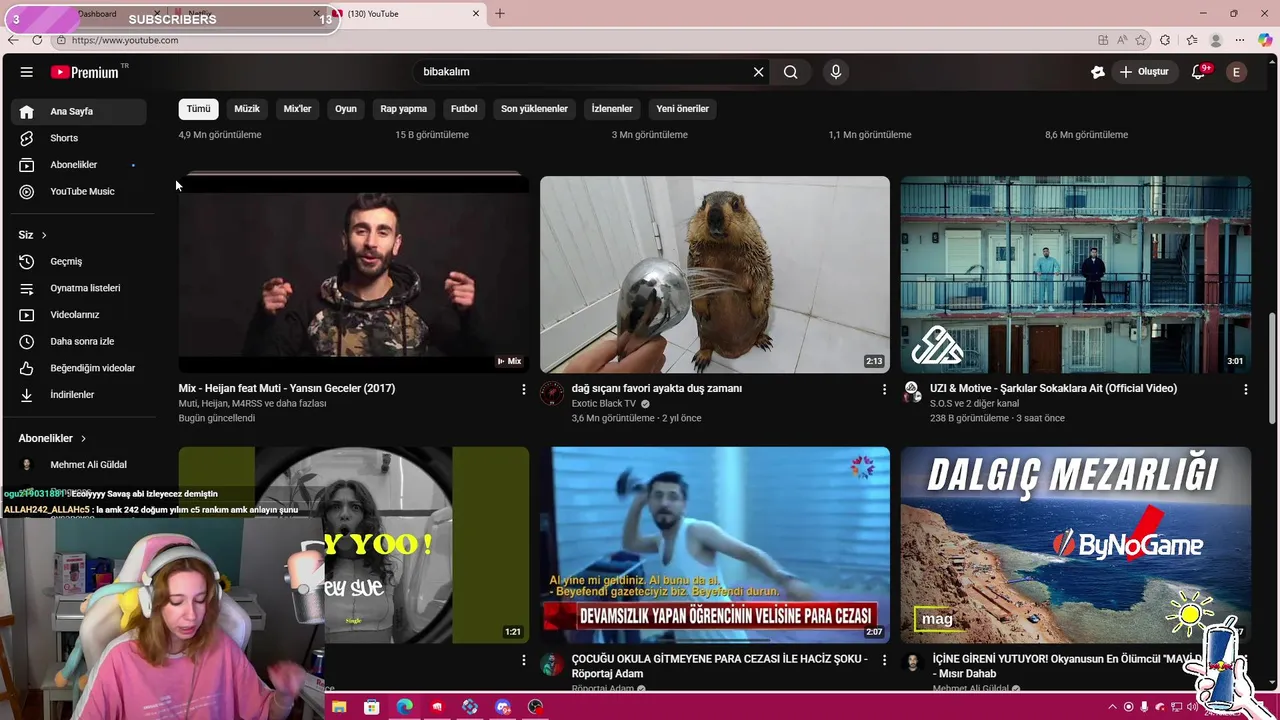The height and width of the screenshot is (720, 1280).
Task: Click the icon left of Oluştur
Action: 1097,72
